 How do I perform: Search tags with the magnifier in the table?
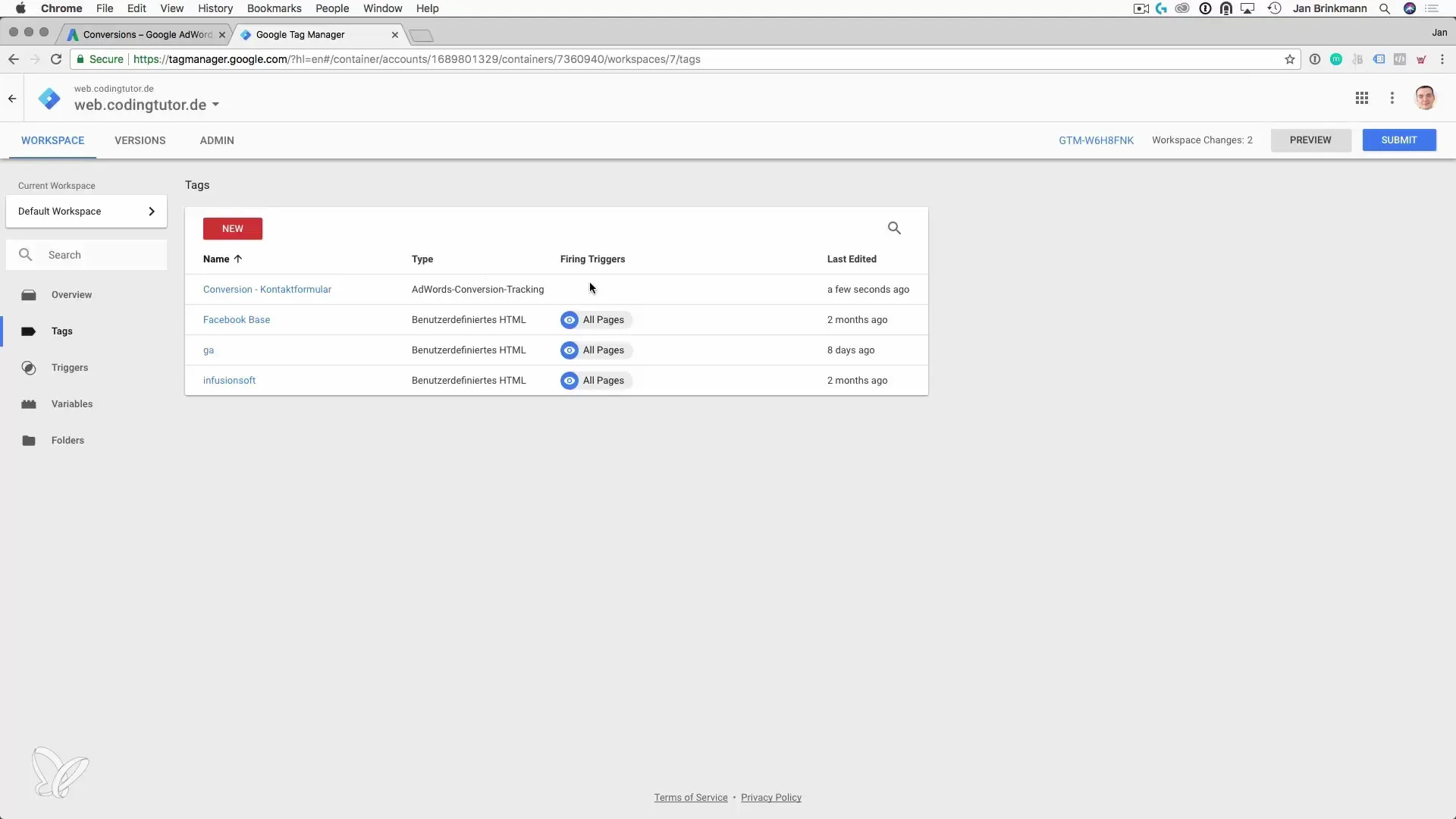point(894,228)
